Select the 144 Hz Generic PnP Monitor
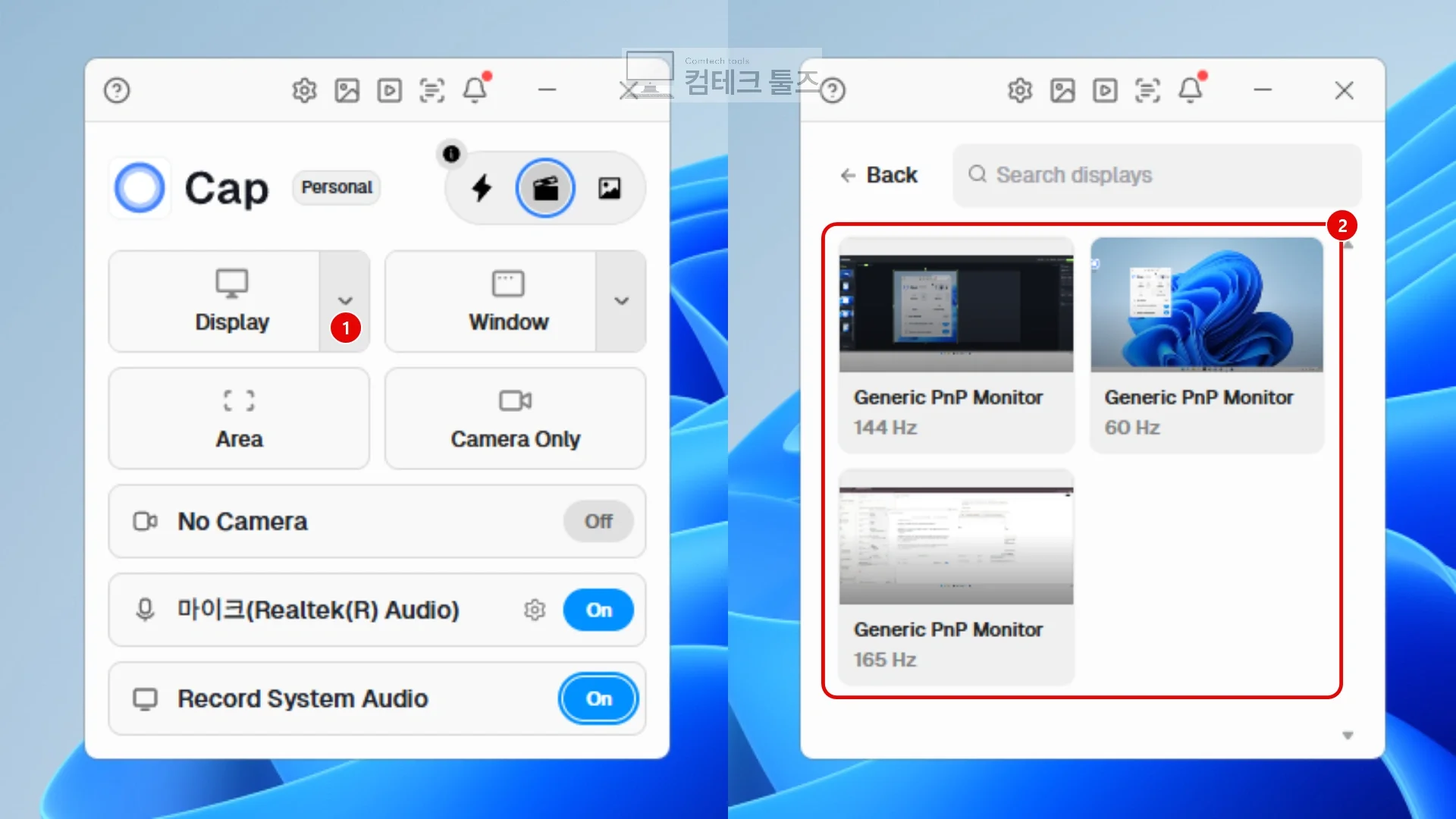This screenshot has width=1456, height=819. tap(956, 345)
